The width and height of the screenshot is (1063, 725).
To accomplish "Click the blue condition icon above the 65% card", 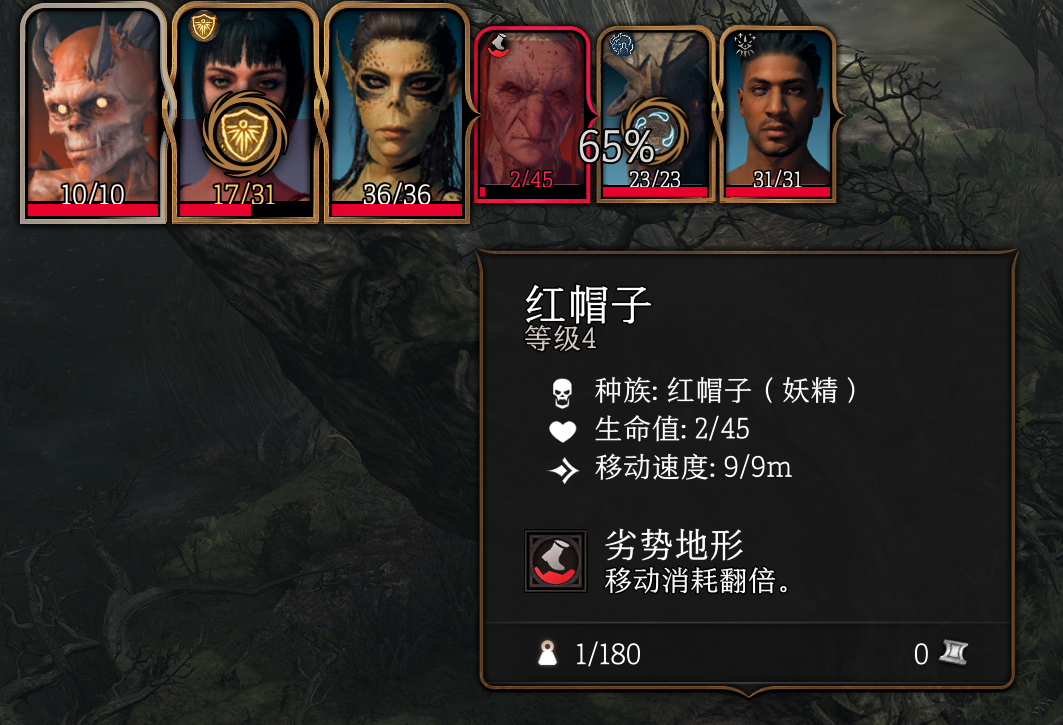I will (x=622, y=45).
